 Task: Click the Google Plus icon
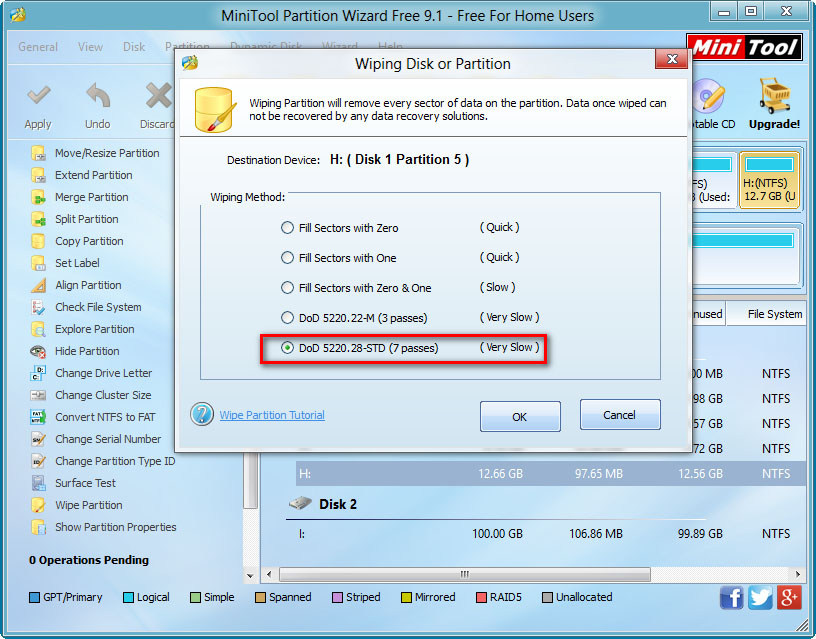pyautogui.click(x=789, y=597)
